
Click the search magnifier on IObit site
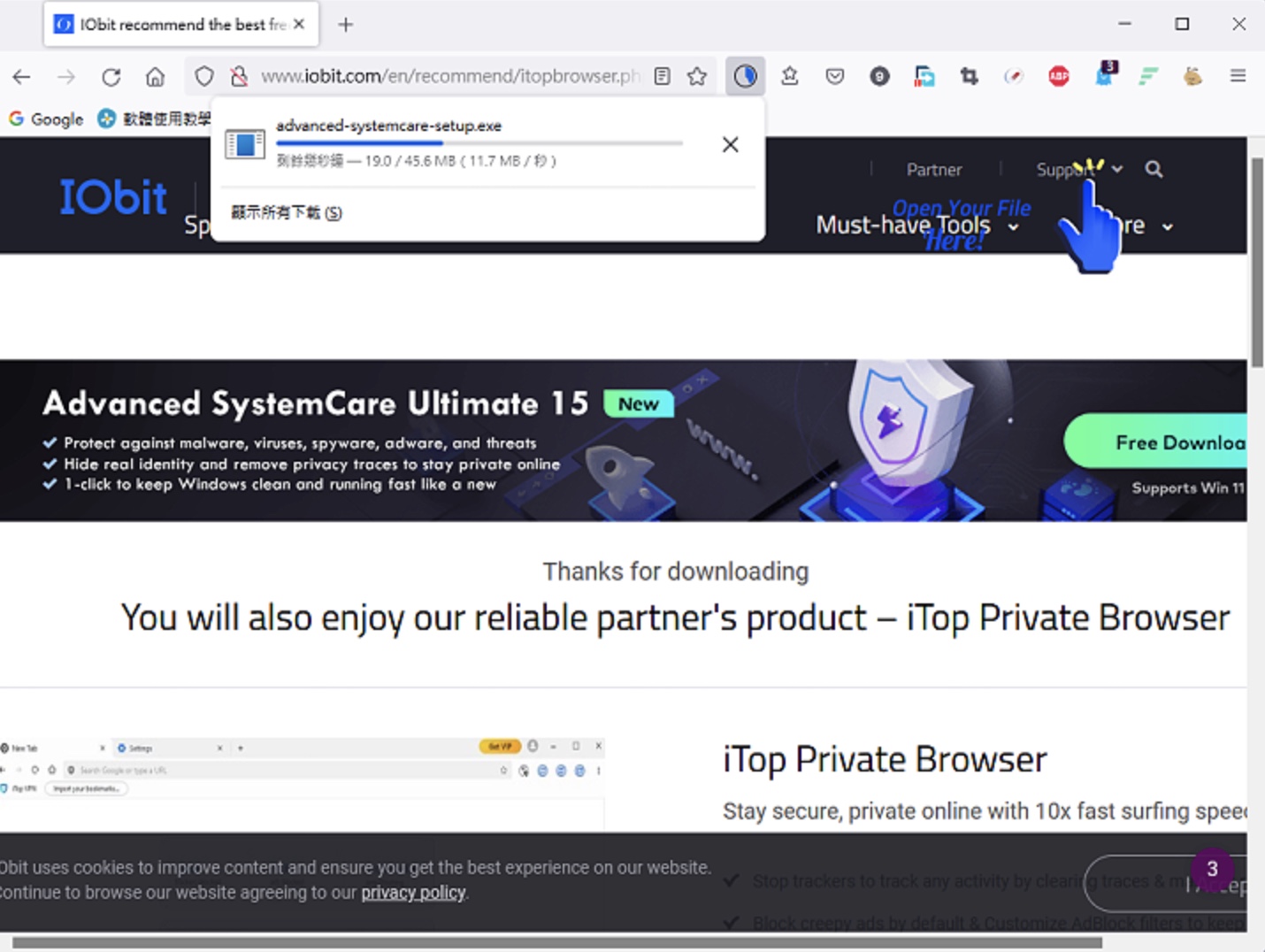[x=1154, y=169]
